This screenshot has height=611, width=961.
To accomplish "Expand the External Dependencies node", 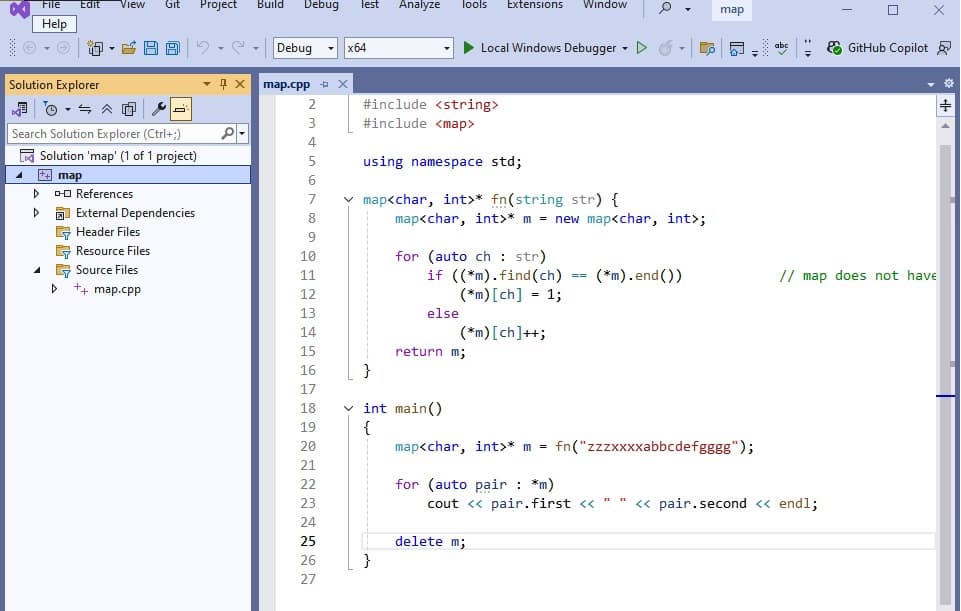I will point(36,212).
